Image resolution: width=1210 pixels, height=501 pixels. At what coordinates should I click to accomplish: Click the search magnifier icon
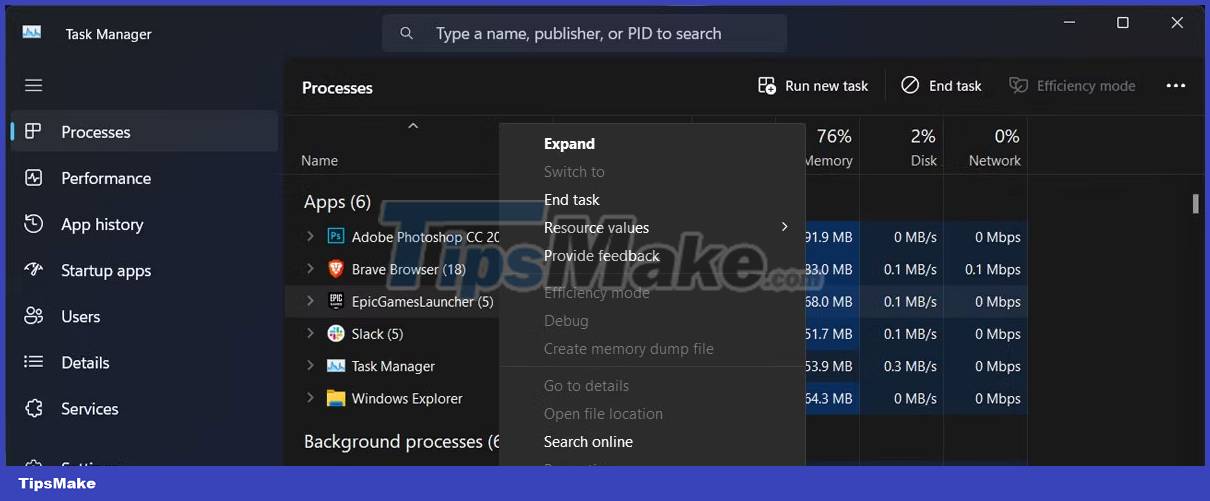(x=407, y=34)
